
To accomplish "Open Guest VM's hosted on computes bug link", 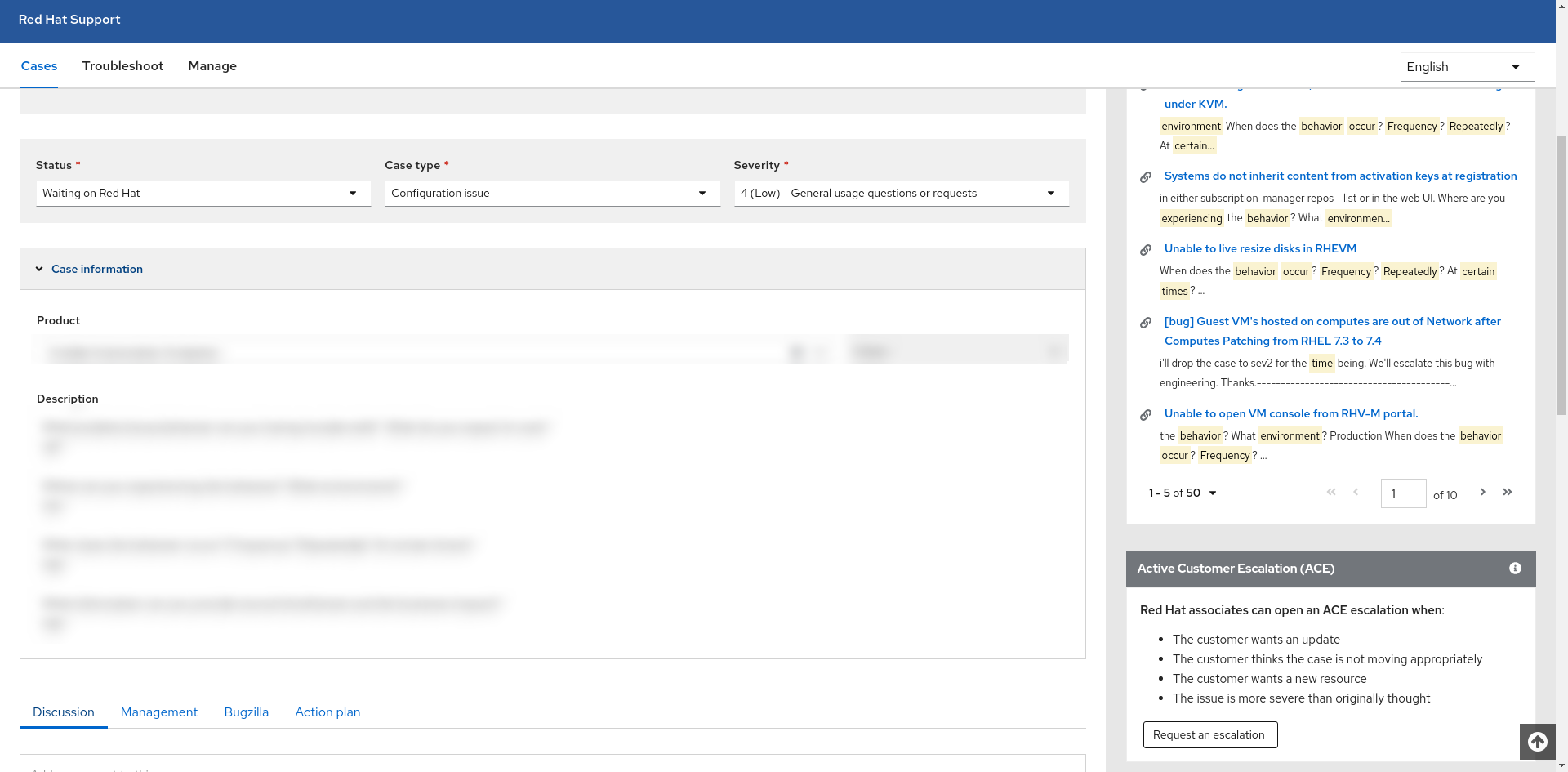I will (x=1333, y=331).
